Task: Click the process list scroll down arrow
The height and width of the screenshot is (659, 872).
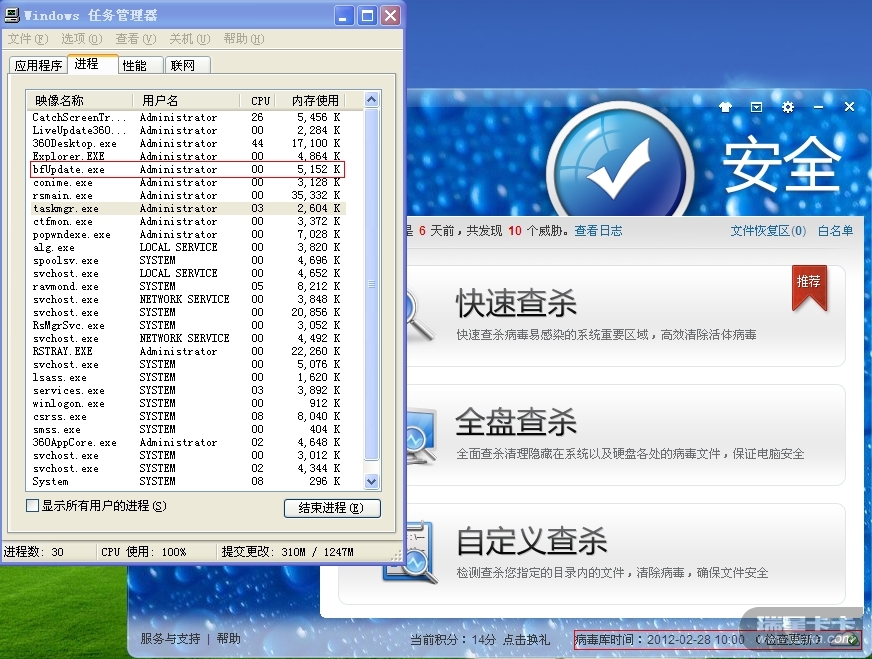Action: 371,482
